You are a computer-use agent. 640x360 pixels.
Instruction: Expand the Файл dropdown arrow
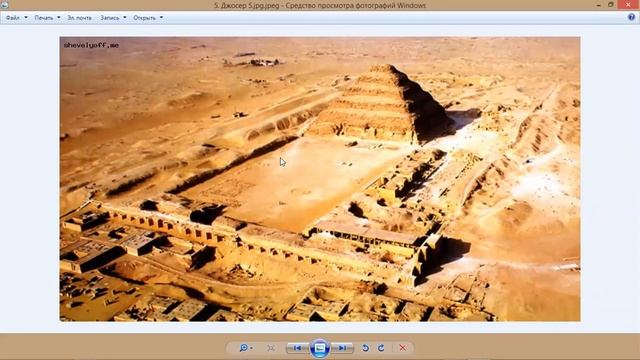(x=26, y=18)
